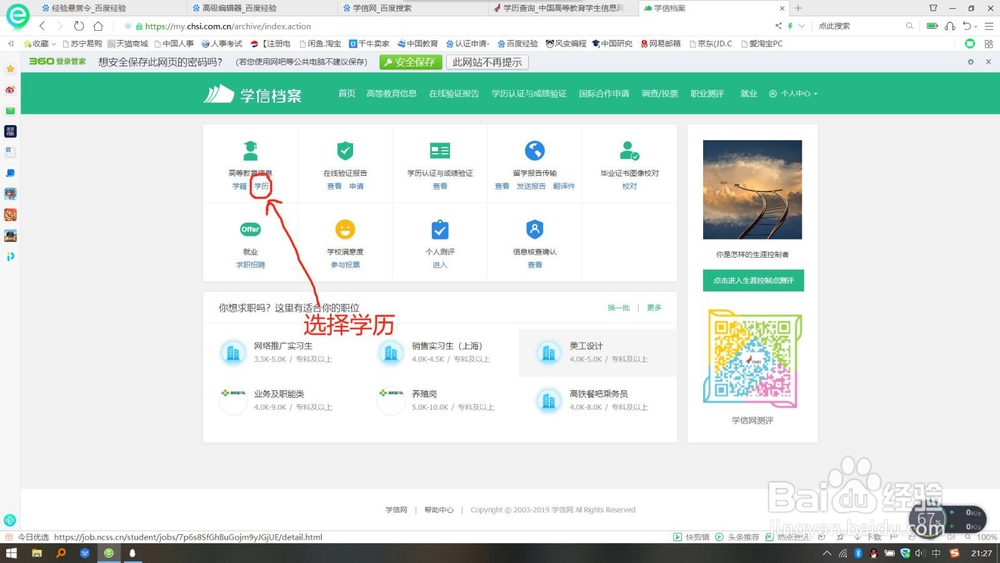
Task: Click the 高等教育信息 graduate icon
Action: [250, 151]
